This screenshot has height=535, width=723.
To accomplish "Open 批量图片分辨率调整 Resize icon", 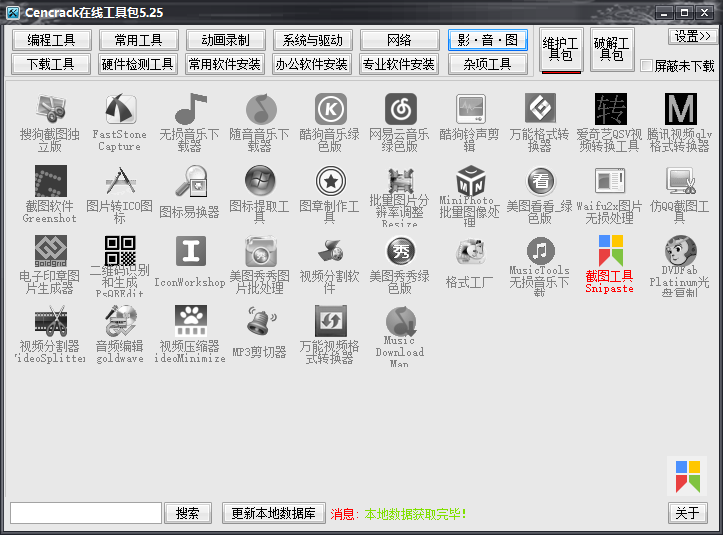I will (x=401, y=181).
